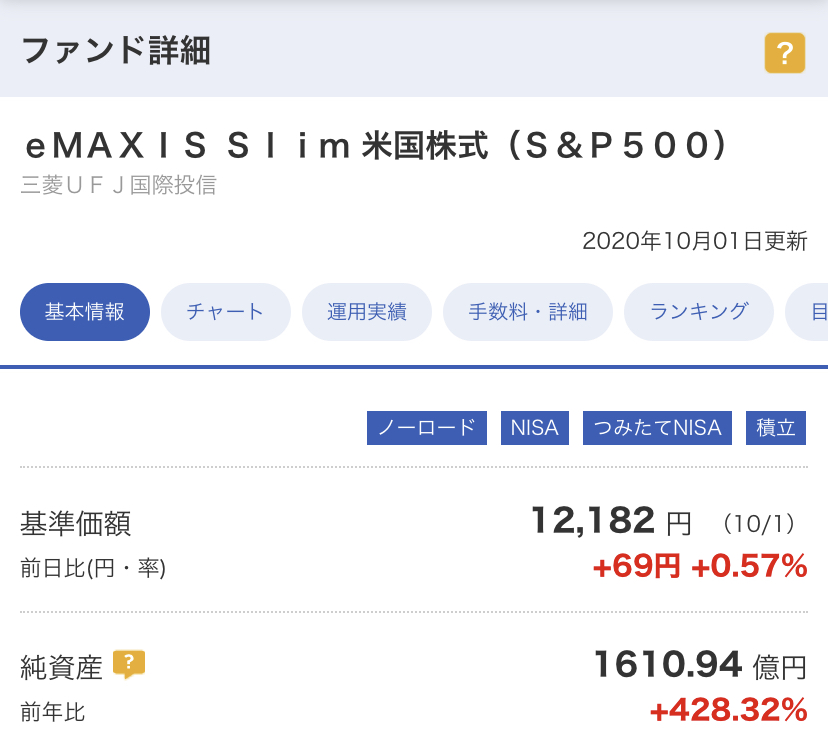Viewport: 828px width, 738px height.
Task: Click the NISA tag
Action: 534,428
